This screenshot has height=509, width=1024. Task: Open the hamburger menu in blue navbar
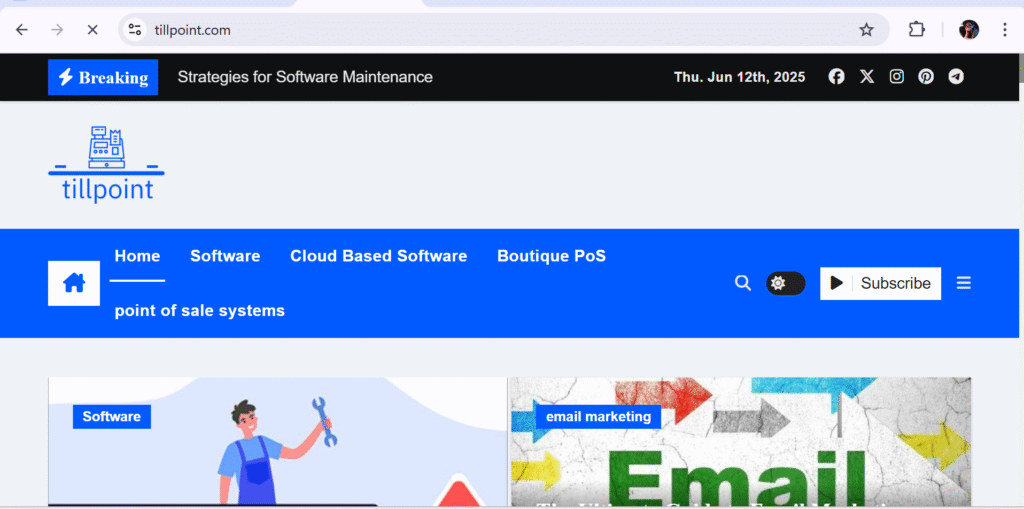tap(963, 283)
